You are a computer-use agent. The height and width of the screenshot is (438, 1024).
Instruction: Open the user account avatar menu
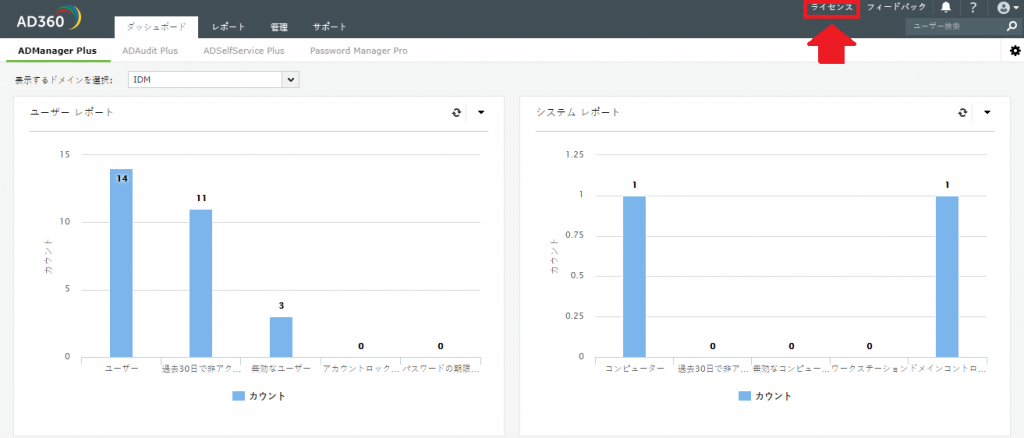coord(1006,8)
